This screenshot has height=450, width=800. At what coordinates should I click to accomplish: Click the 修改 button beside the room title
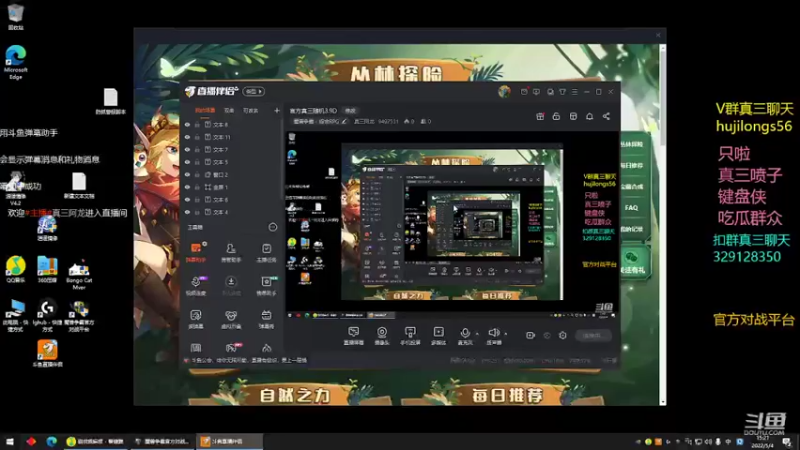click(350, 111)
